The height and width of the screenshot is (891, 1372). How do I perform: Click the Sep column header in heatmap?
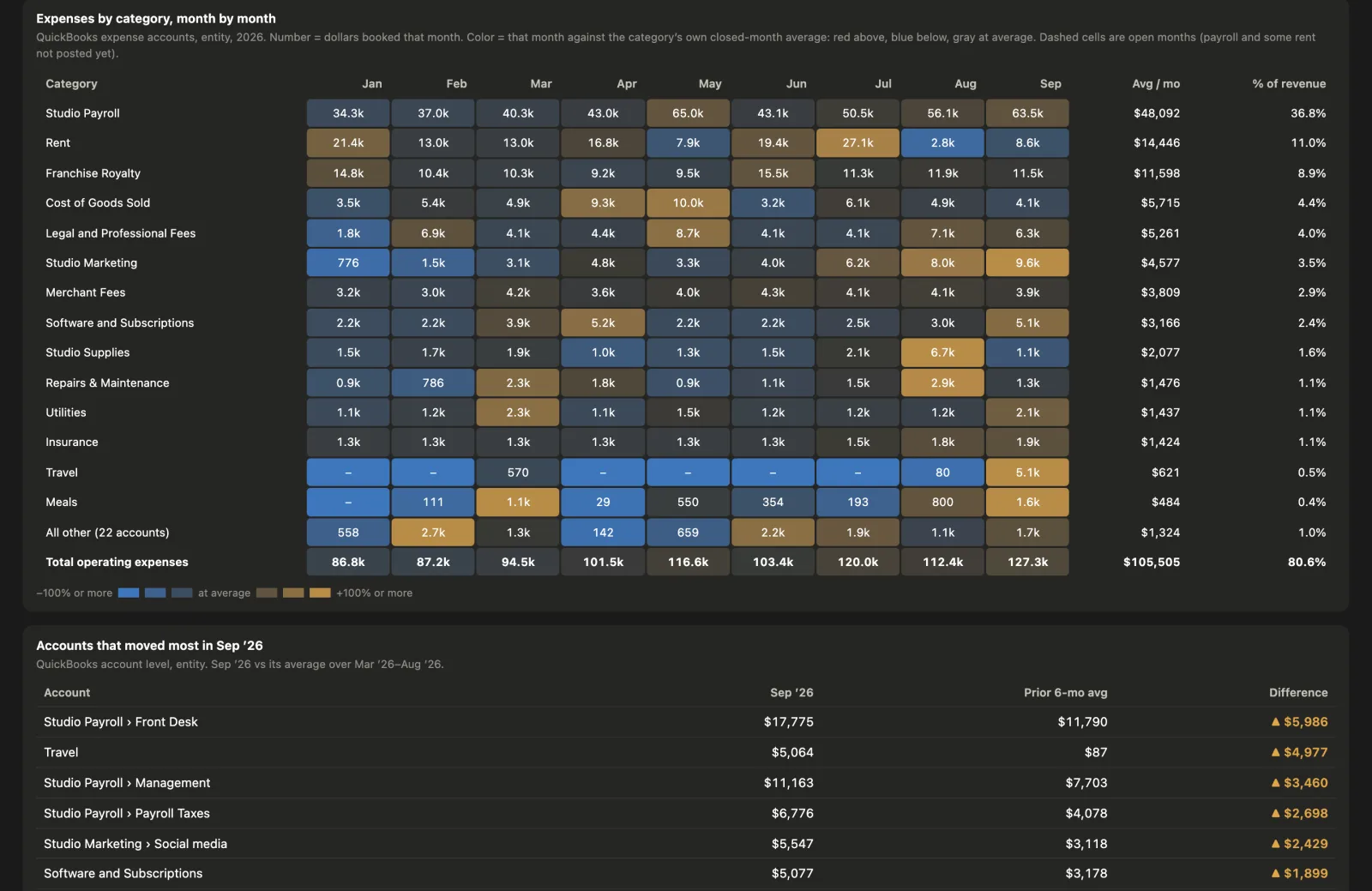click(1050, 84)
